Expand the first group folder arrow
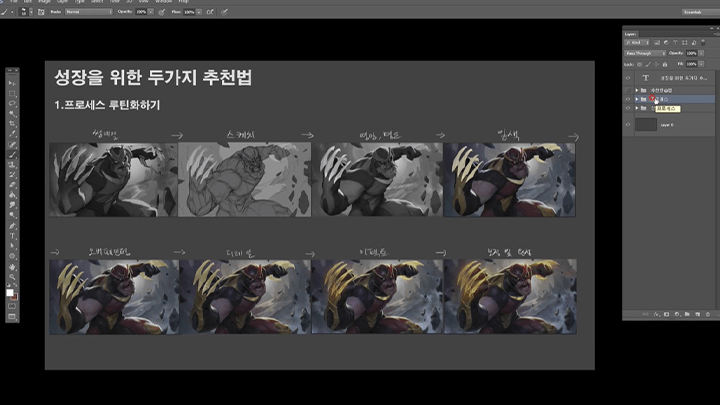Screen dimensions: 720x405 pos(637,90)
